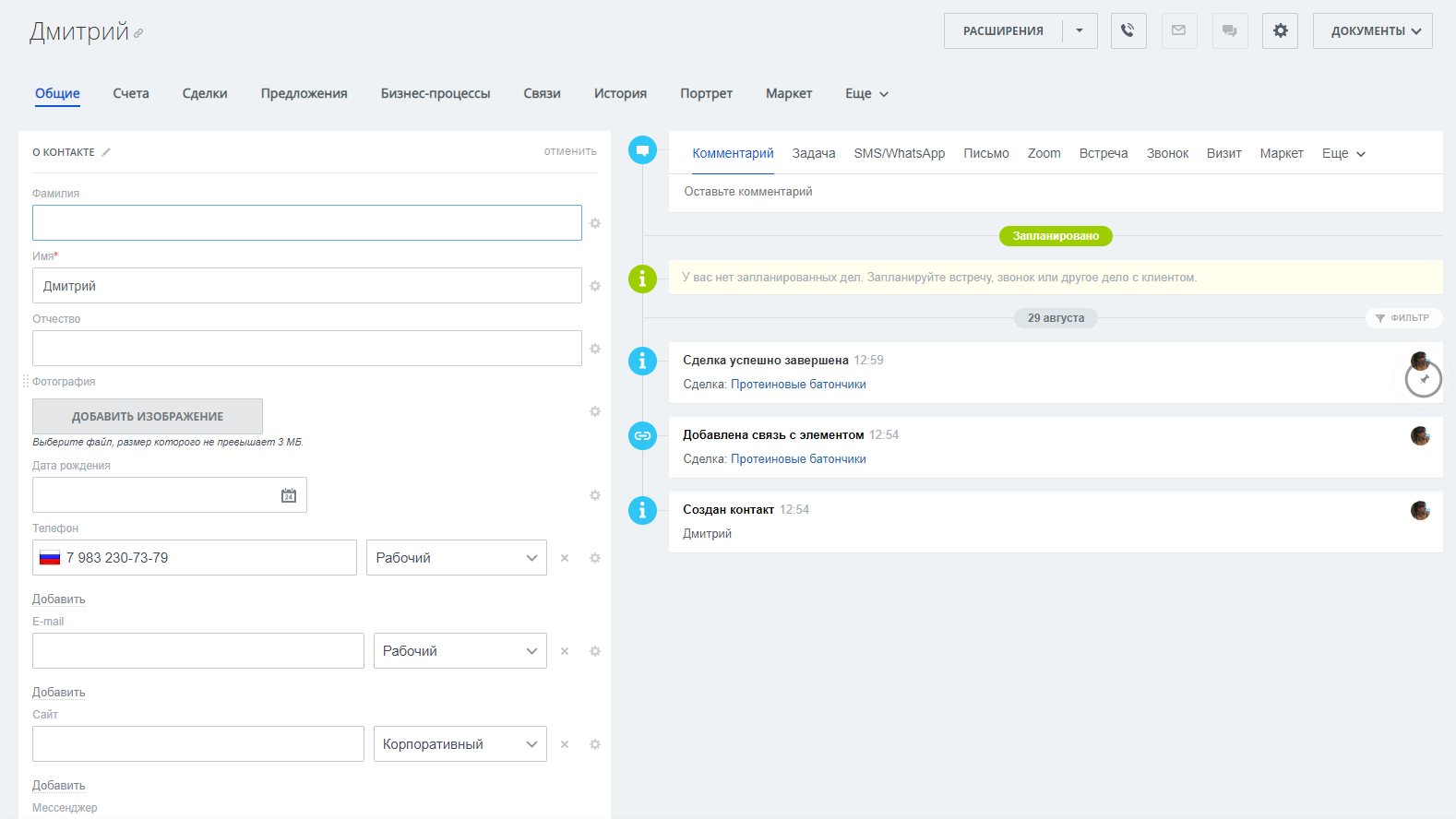The image size is (1456, 819).
Task: Open website type dropdown Корпоративный
Action: point(459,744)
